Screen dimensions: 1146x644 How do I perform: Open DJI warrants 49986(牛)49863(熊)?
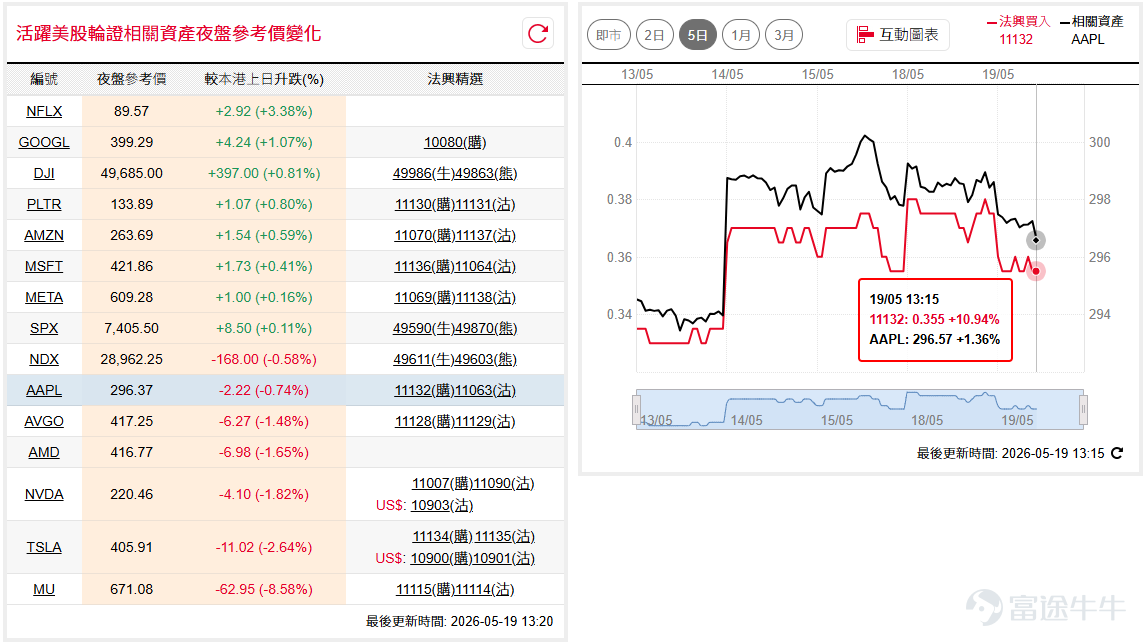tap(455, 173)
